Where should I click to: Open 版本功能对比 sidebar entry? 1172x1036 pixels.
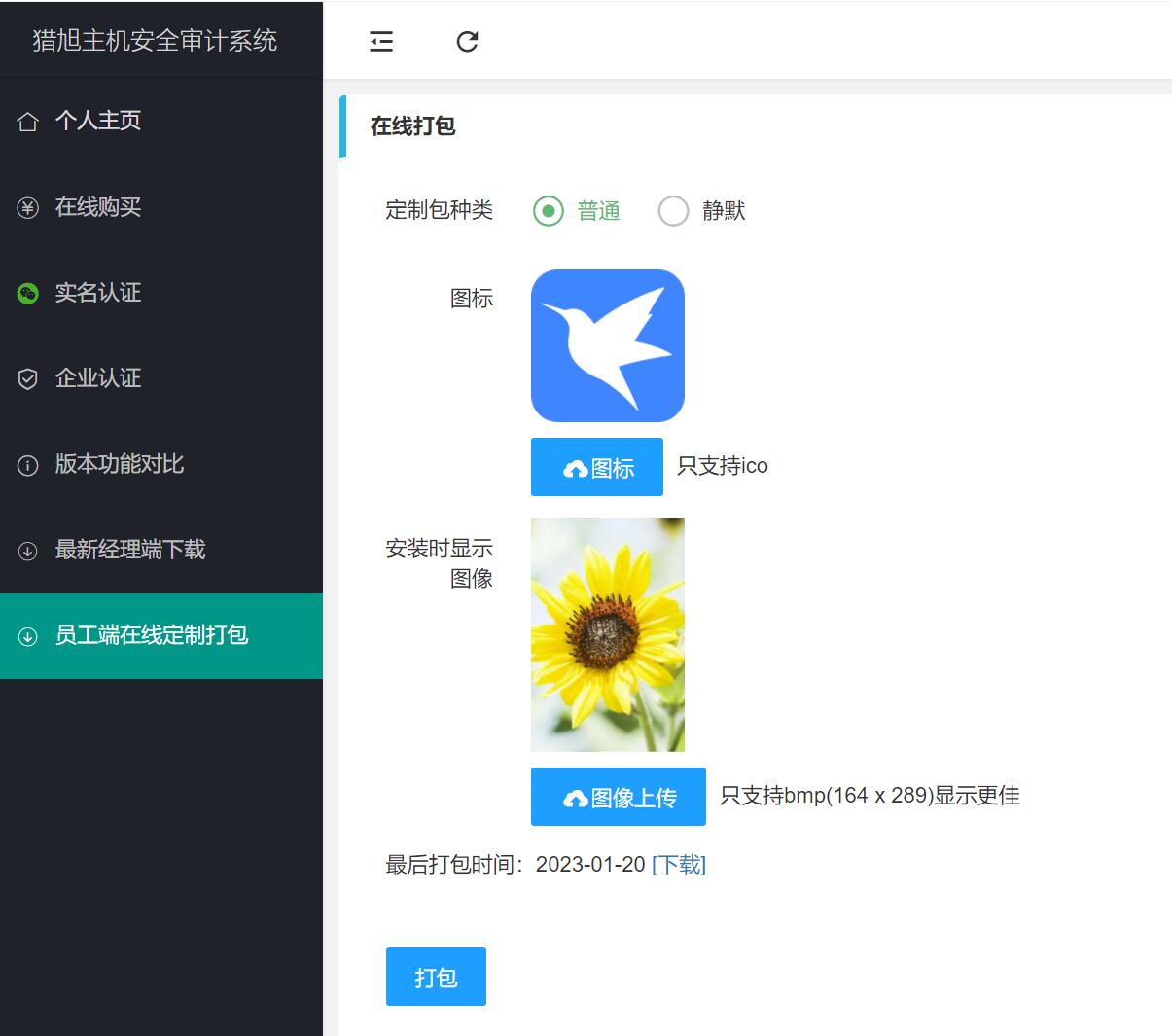[x=120, y=464]
